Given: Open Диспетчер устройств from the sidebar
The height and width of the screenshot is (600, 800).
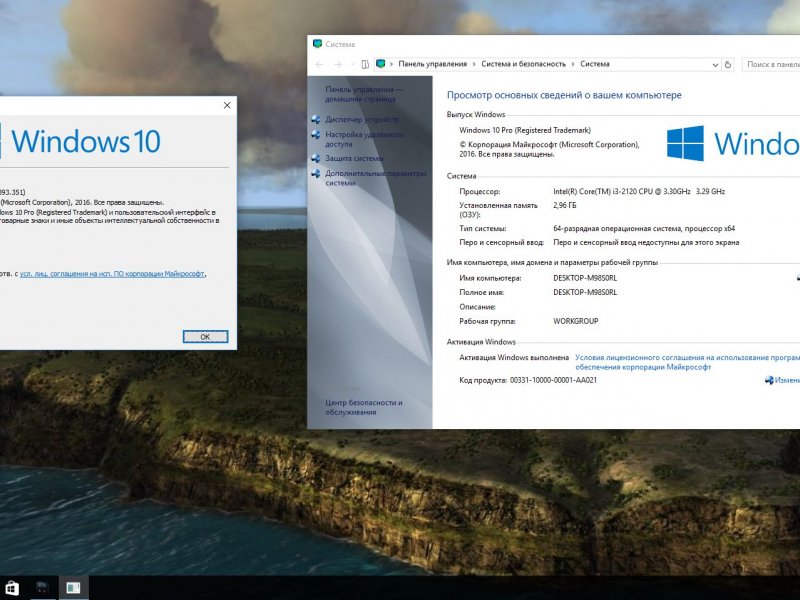Looking at the screenshot, I should pos(362,119).
